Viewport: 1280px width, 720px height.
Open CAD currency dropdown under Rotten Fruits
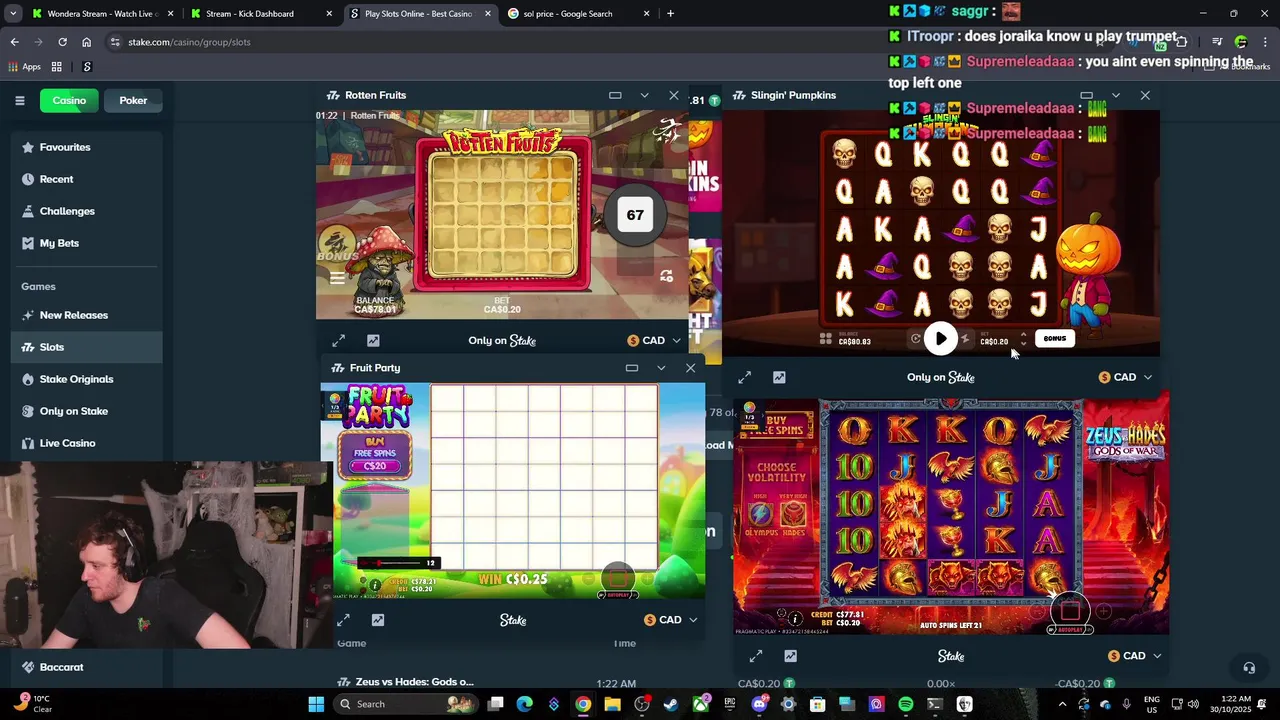tap(654, 341)
